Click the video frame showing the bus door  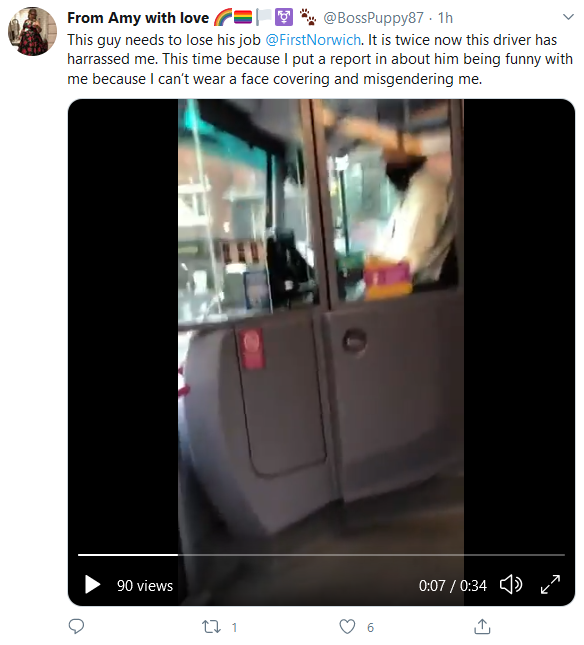(x=321, y=325)
